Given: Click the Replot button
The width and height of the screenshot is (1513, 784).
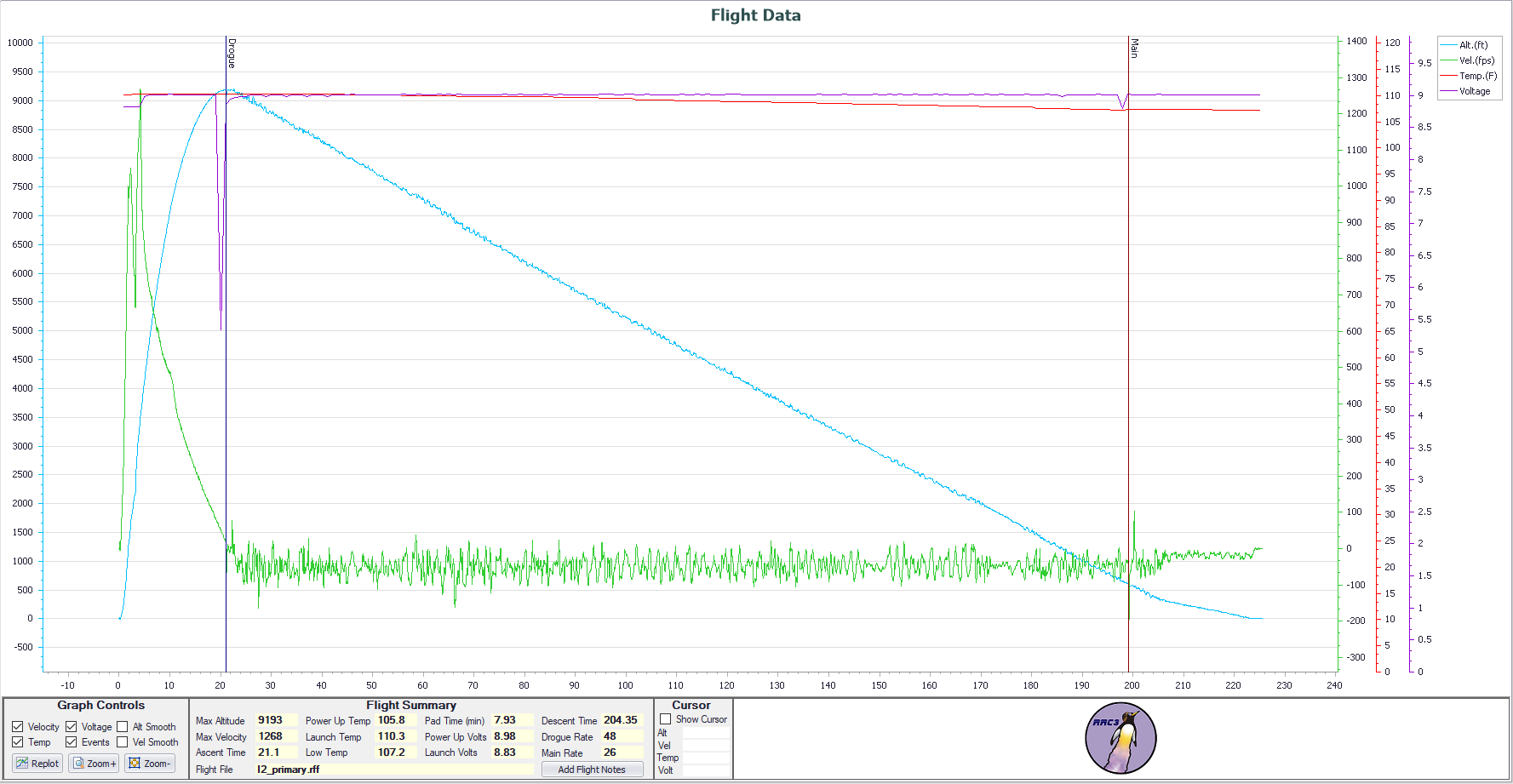Looking at the screenshot, I should pyautogui.click(x=37, y=764).
